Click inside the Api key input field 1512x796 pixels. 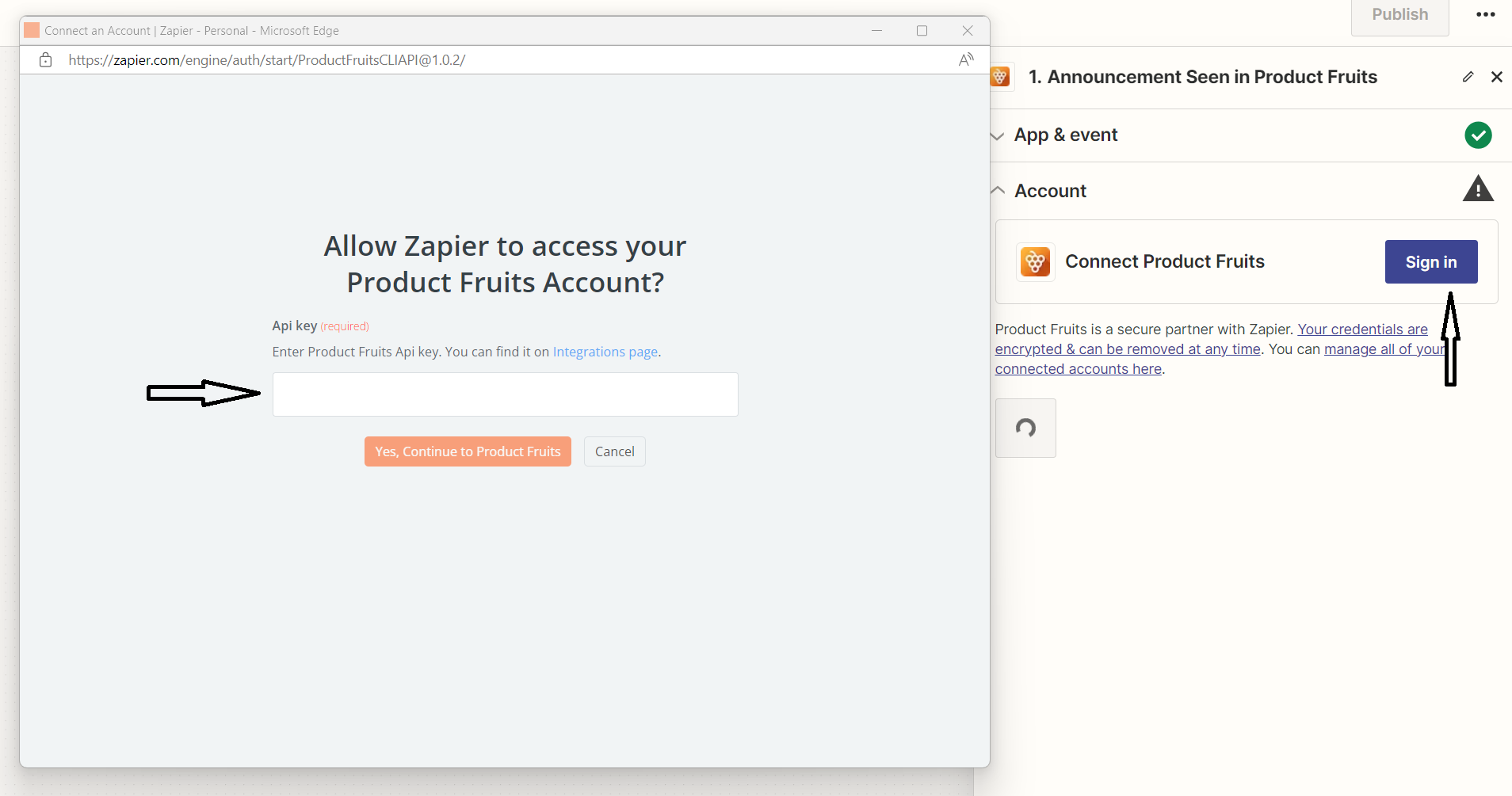pos(505,394)
